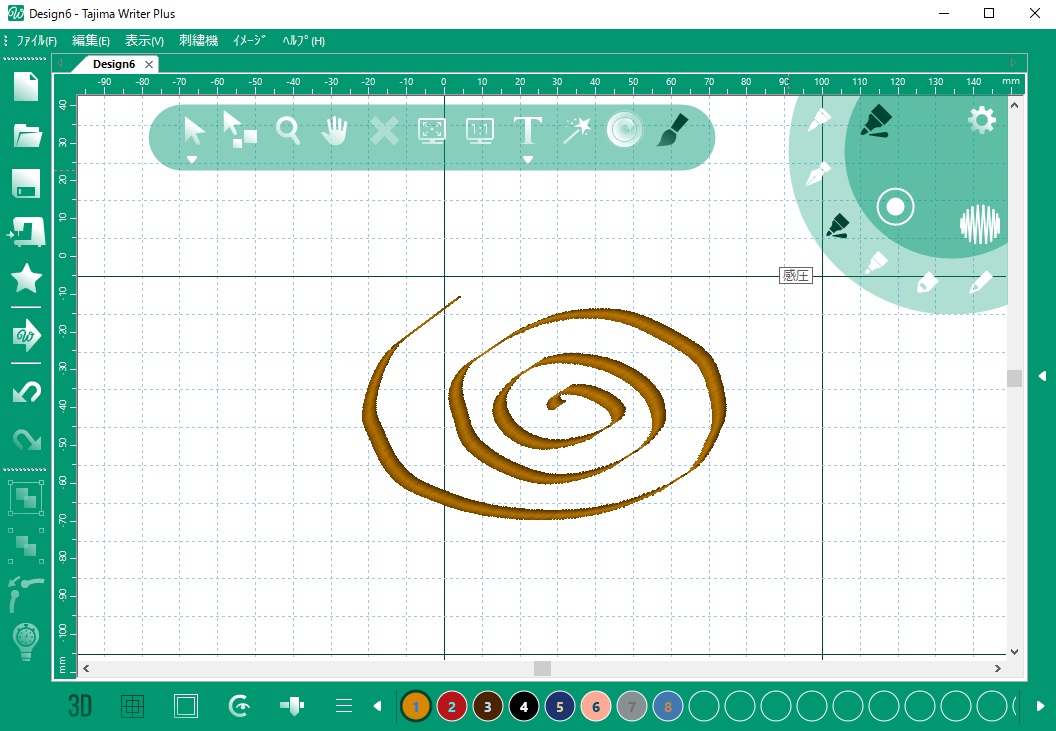Open the ファイル(F) menu
1056x731 pixels.
click(x=36, y=40)
